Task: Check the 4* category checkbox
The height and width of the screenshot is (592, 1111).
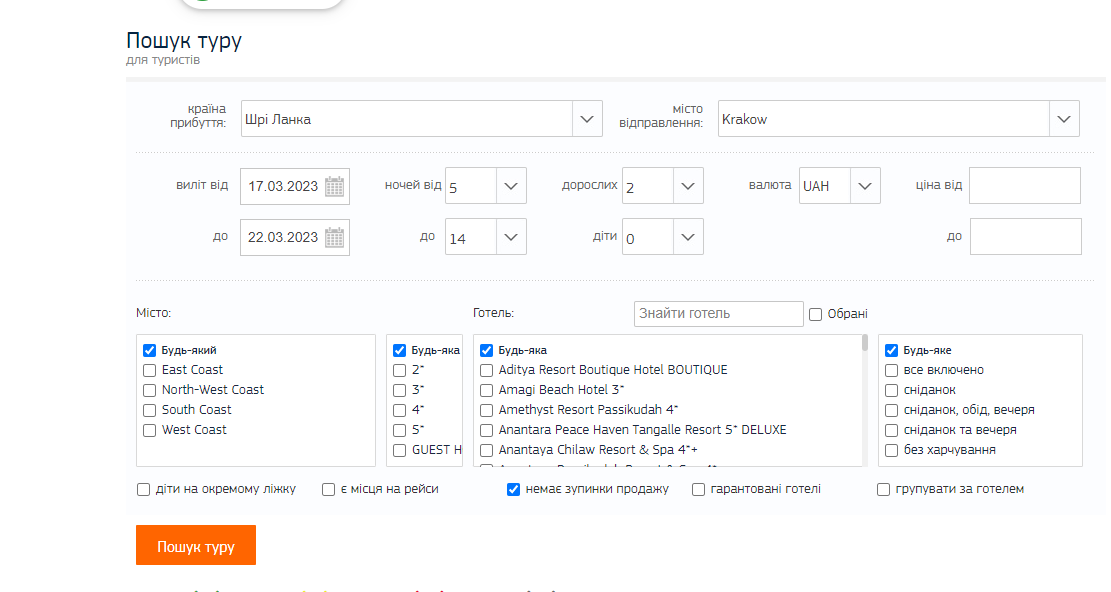Action: coord(400,410)
